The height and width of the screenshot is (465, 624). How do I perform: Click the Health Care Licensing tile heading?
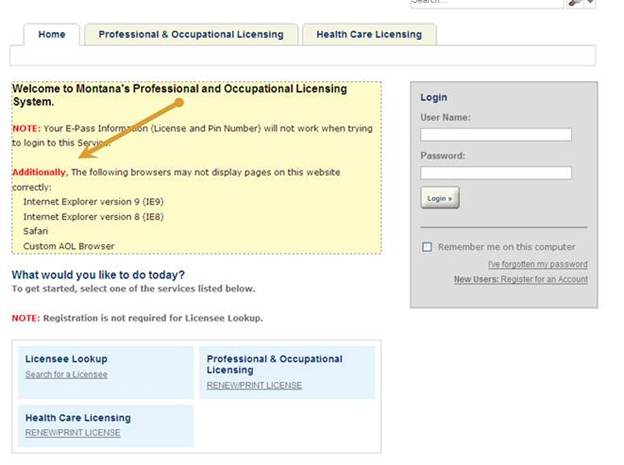(x=78, y=418)
